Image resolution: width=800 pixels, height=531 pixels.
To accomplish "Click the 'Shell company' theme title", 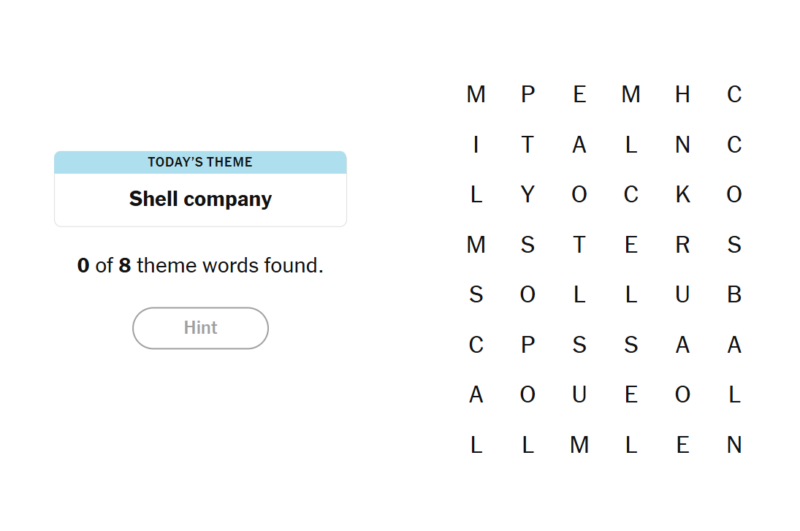I will tap(200, 199).
